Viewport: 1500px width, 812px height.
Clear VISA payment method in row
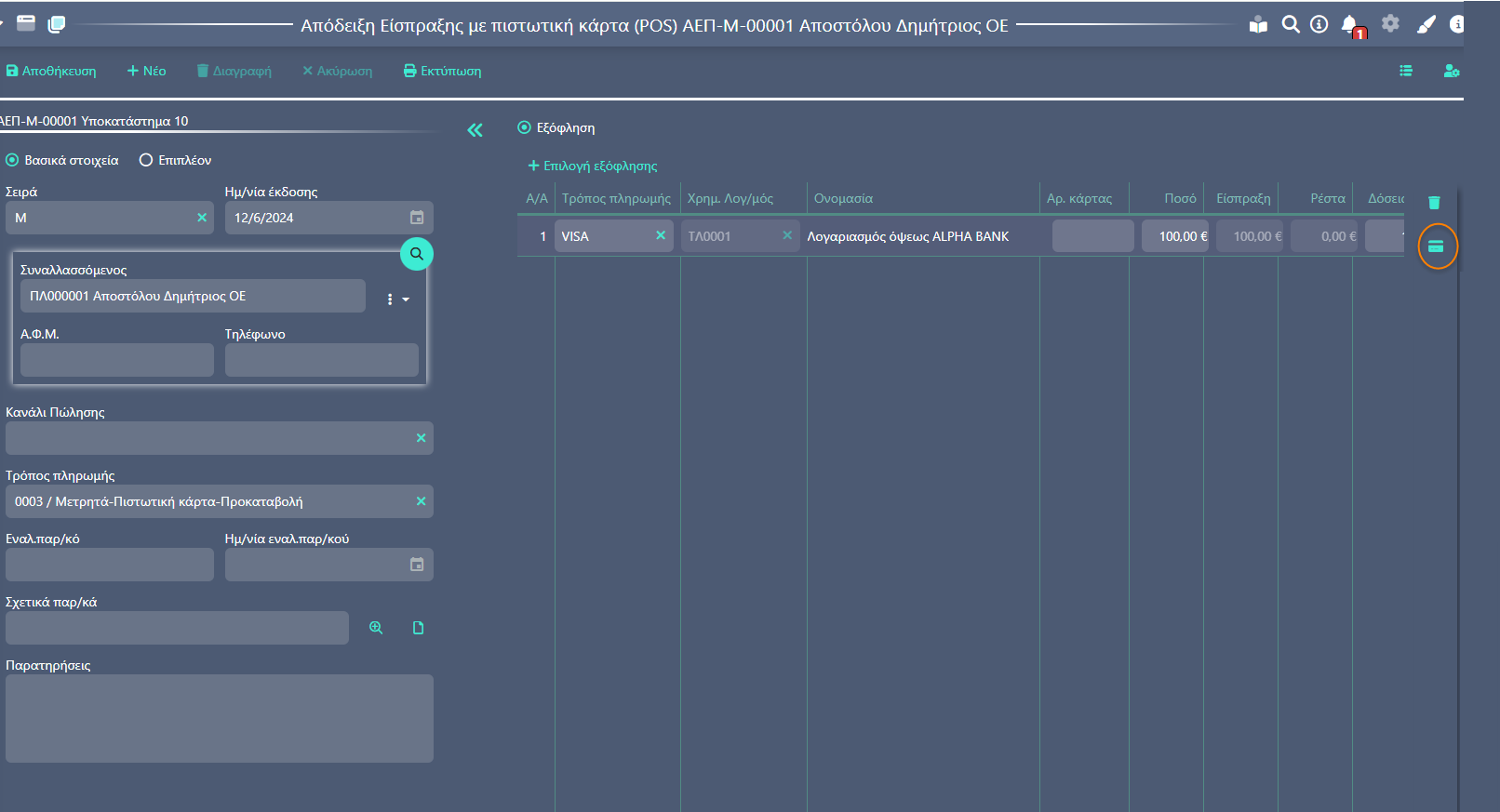[661, 235]
